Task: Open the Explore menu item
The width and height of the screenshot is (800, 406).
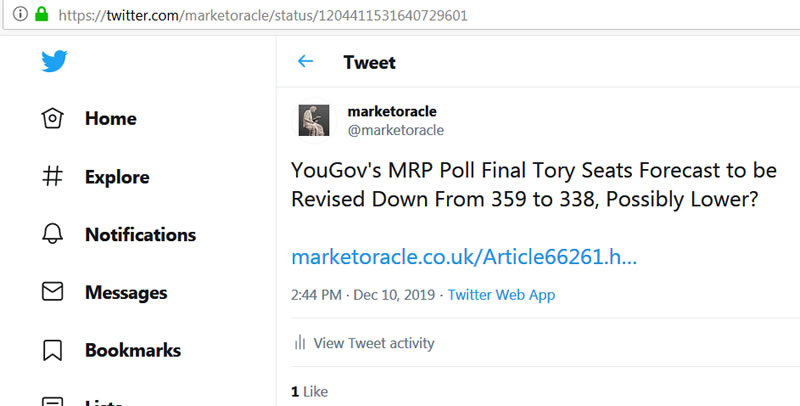Action: click(x=117, y=177)
